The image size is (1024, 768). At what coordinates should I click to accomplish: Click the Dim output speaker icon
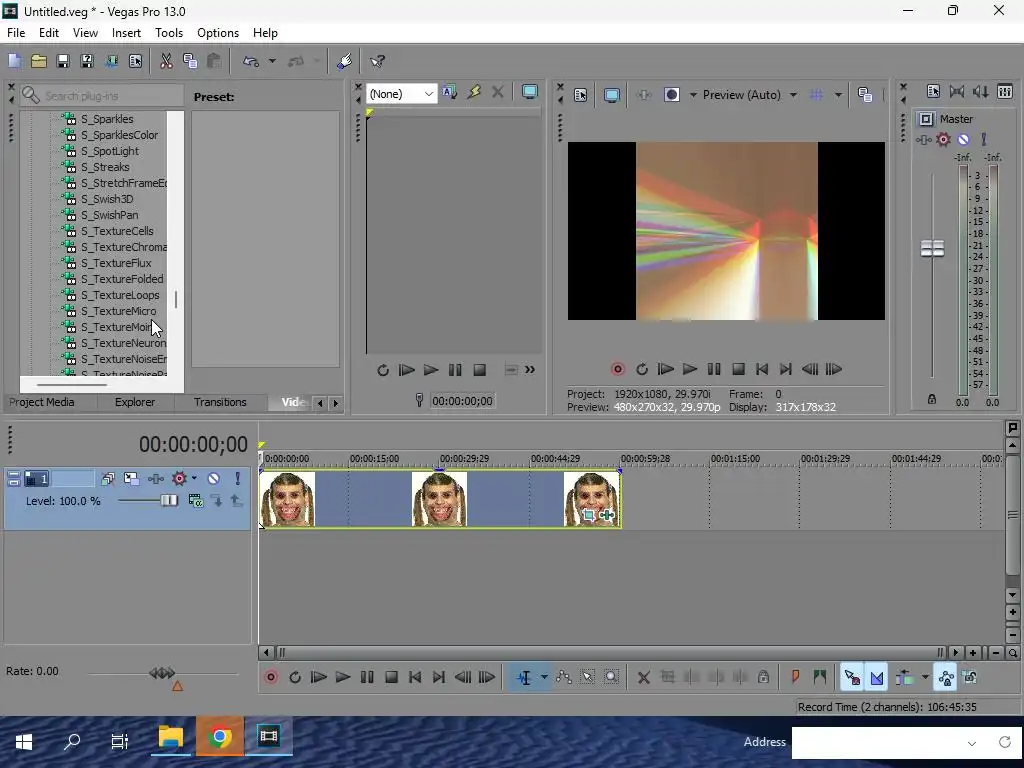click(x=981, y=91)
